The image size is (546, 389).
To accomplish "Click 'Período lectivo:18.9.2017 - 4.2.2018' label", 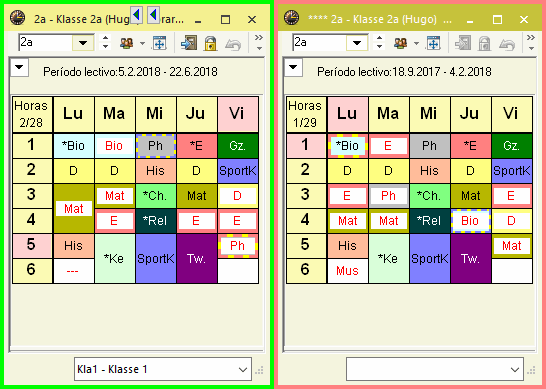I will tap(404, 72).
